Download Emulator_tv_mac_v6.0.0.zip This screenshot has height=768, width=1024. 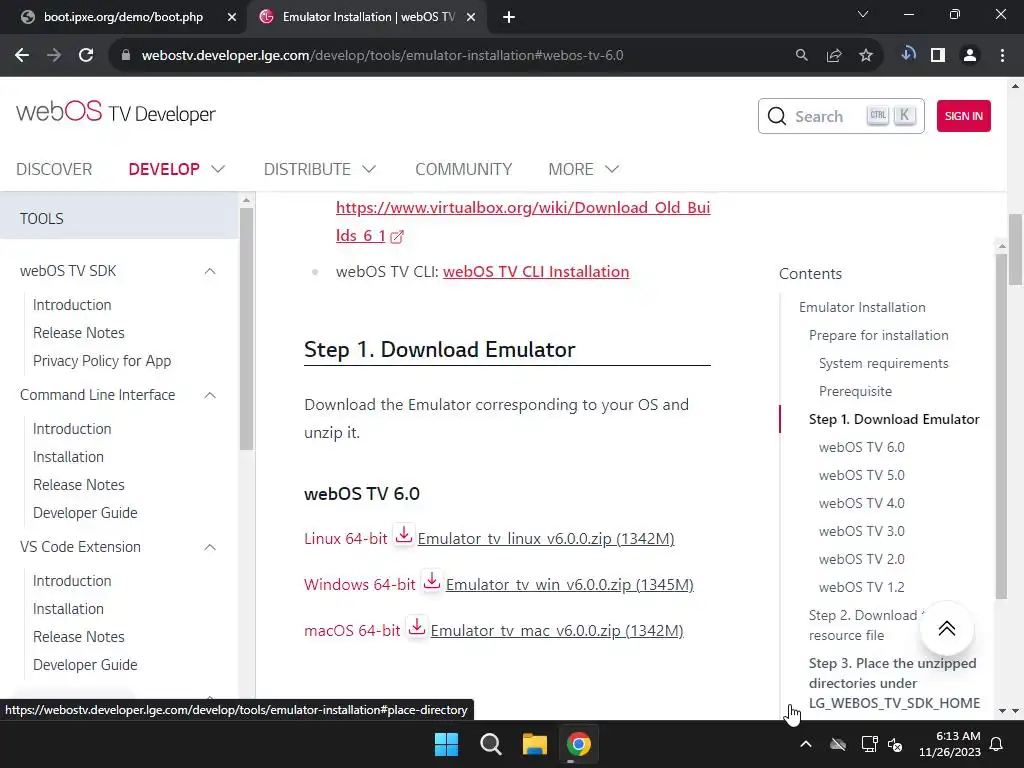point(557,630)
